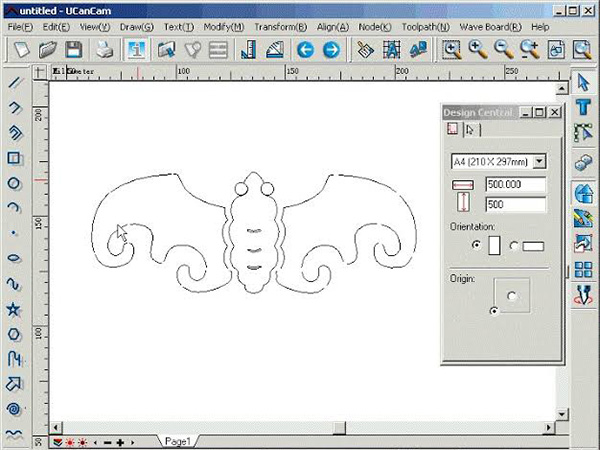Click the vertical scrollbar down arrow
The image size is (600, 450).
tap(562, 414)
